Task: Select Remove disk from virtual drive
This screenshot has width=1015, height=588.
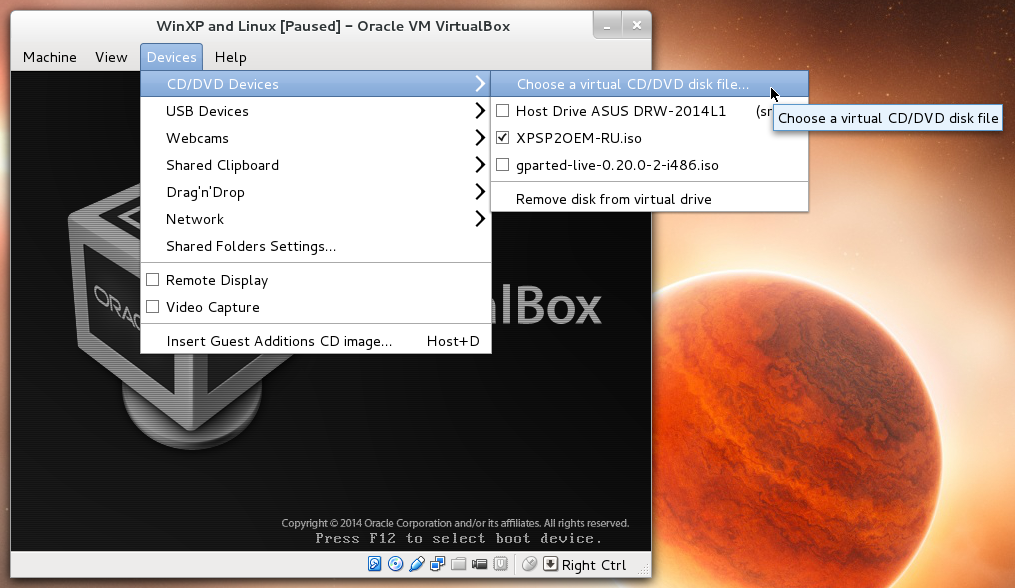Action: pyautogui.click(x=600, y=196)
